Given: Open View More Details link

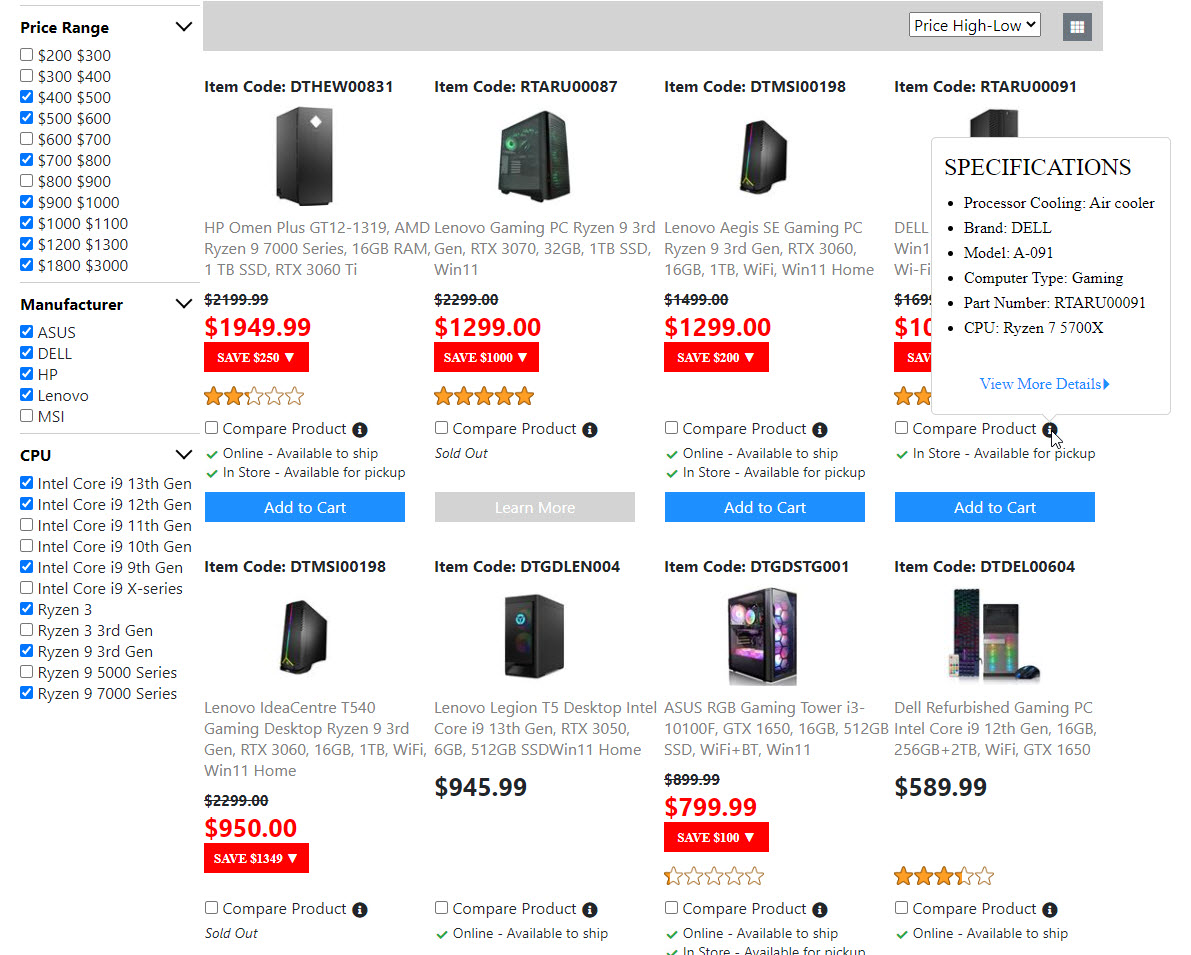Looking at the screenshot, I should 1044,384.
